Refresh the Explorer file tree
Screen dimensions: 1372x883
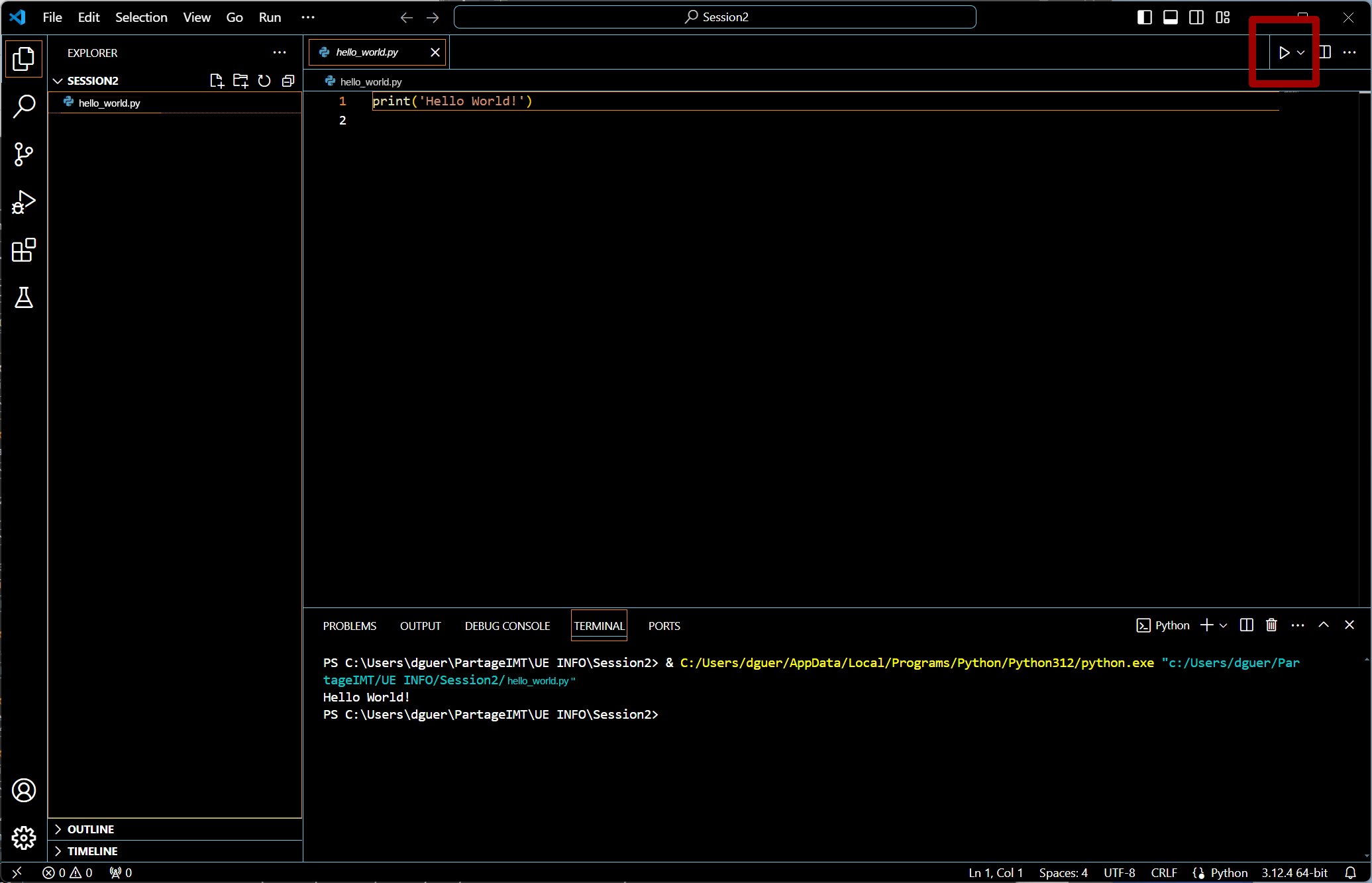pos(264,81)
